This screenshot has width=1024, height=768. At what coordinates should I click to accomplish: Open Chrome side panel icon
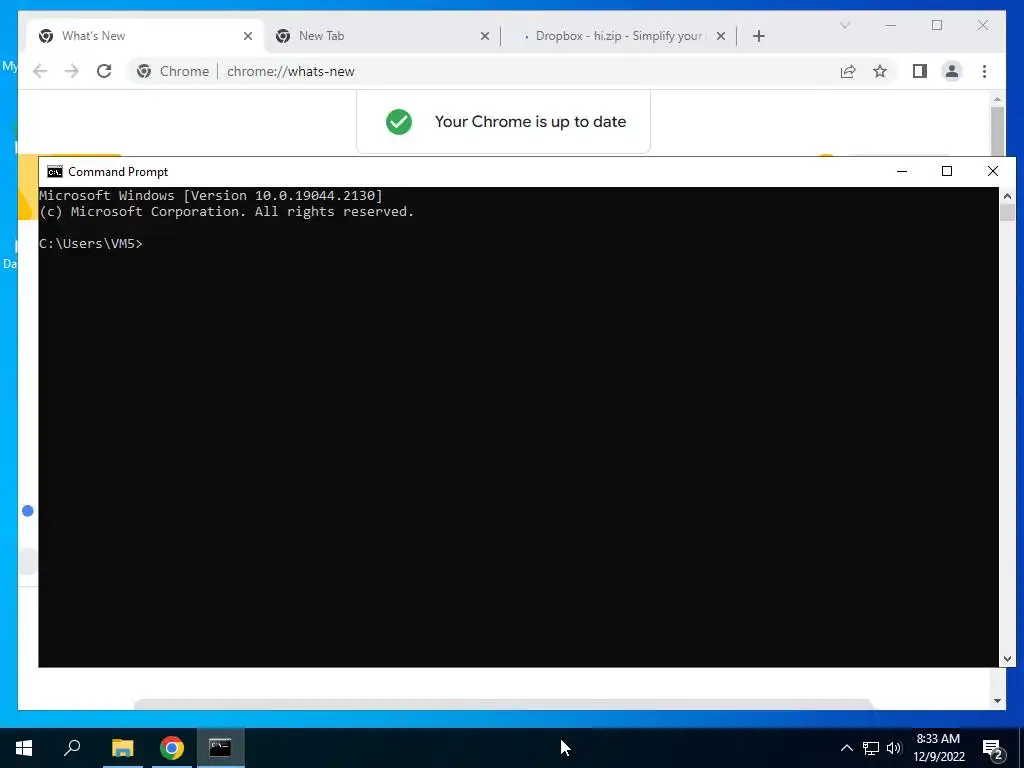pyautogui.click(x=920, y=71)
